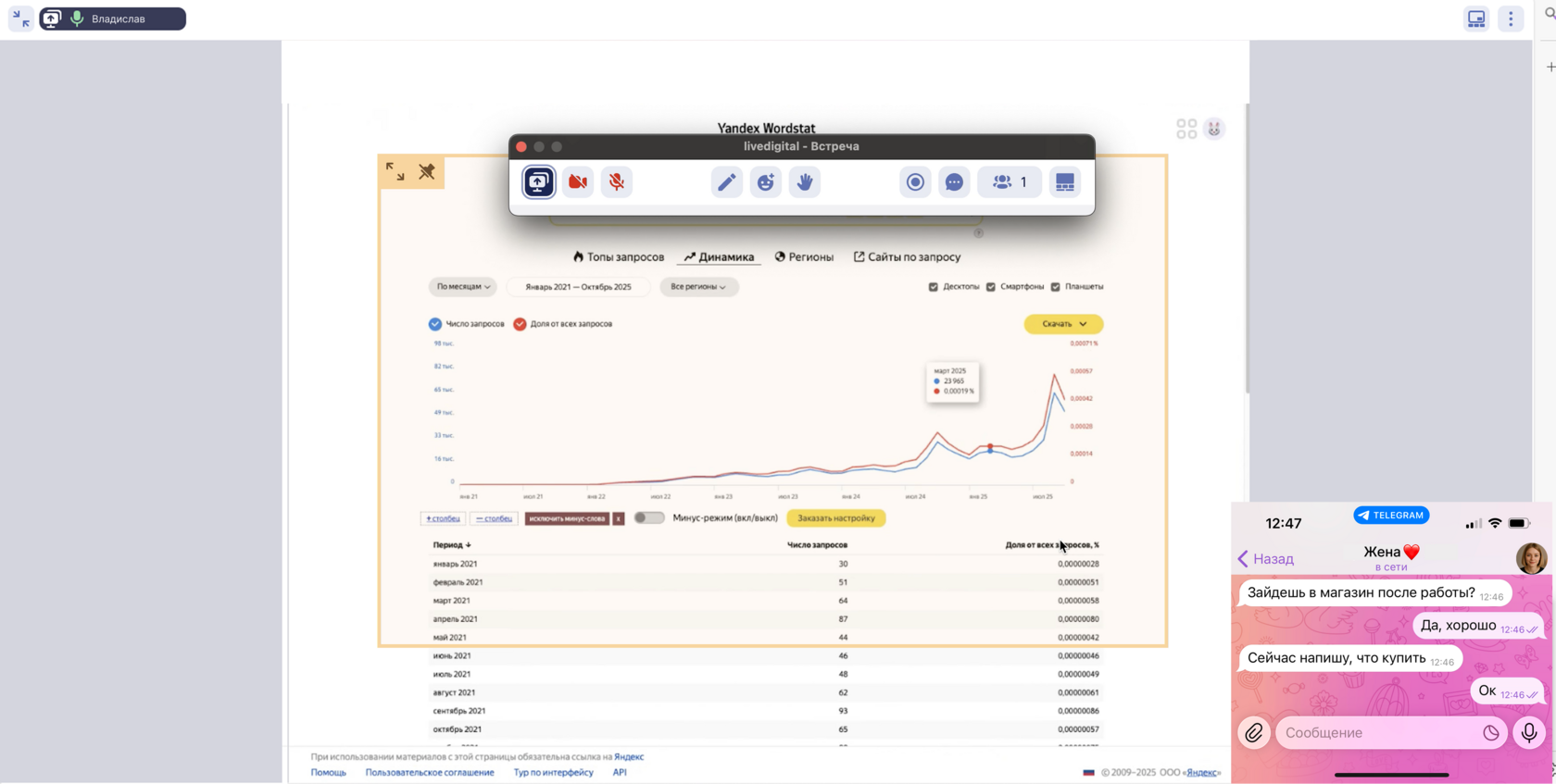Open the Пользовательское соглашение link
The width and height of the screenshot is (1556, 784).
click(x=430, y=772)
